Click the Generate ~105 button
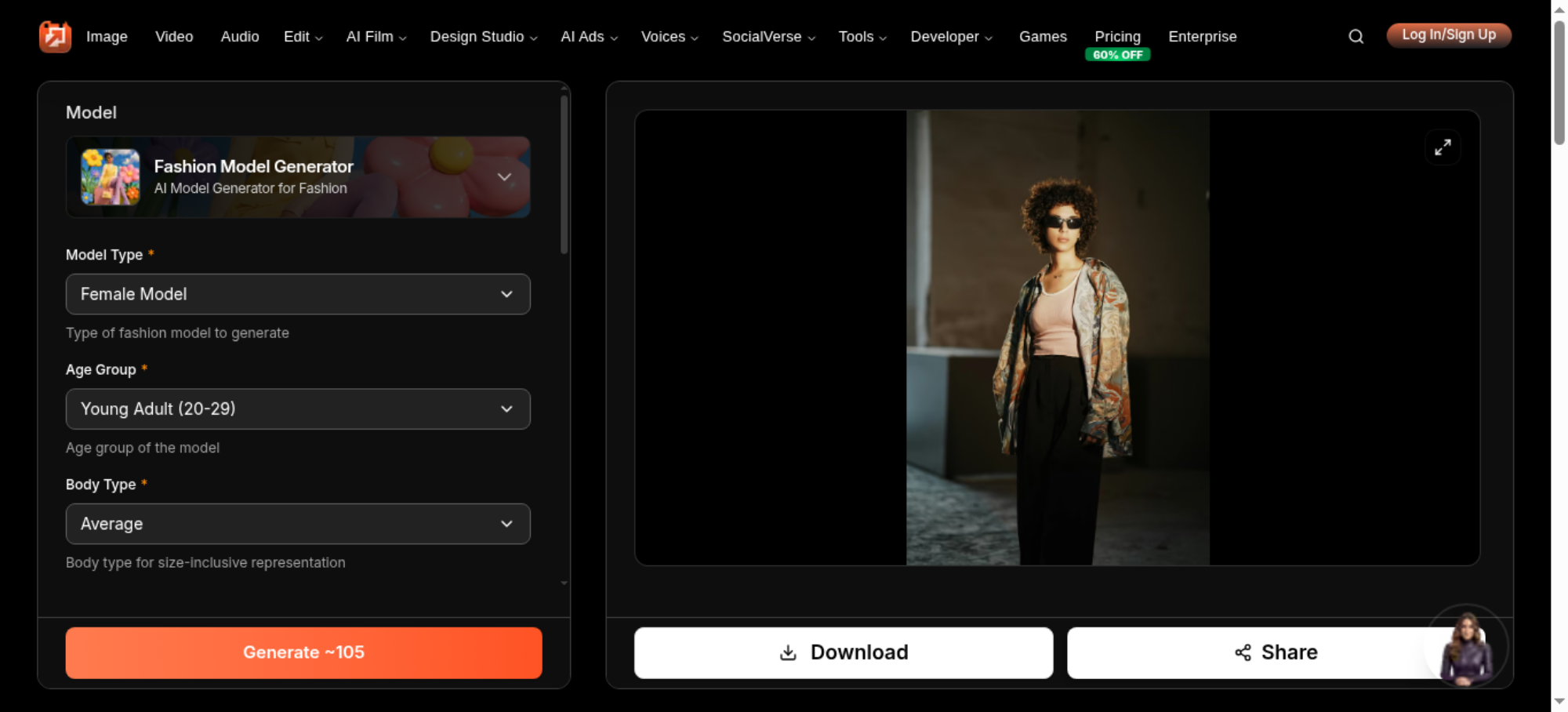The height and width of the screenshot is (712, 1568). point(304,652)
